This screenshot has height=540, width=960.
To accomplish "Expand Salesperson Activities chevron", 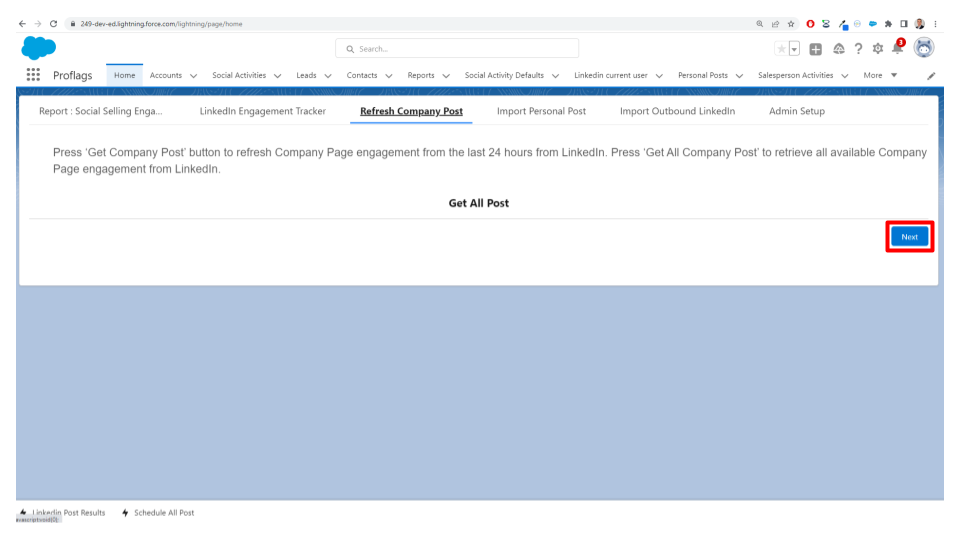I will pos(844,76).
